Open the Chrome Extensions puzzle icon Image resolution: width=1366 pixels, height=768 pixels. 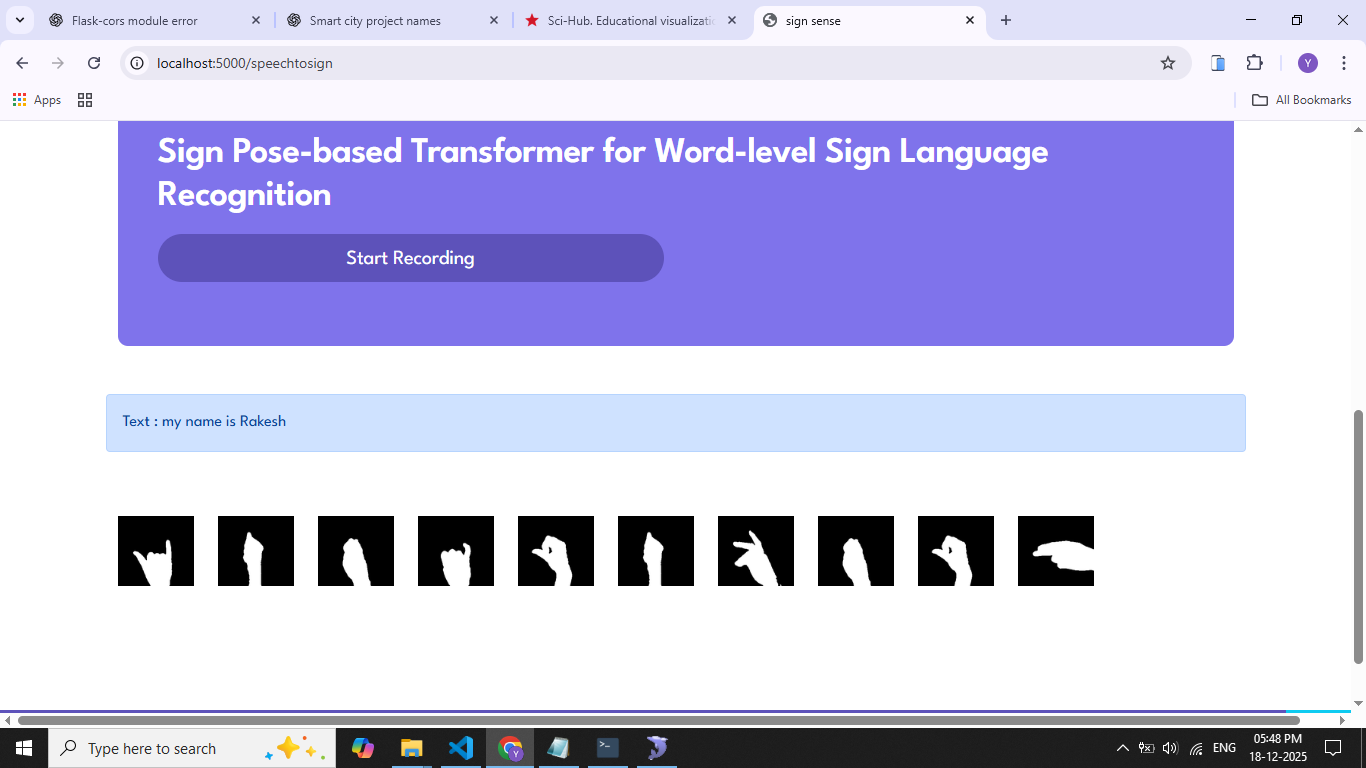1254,63
